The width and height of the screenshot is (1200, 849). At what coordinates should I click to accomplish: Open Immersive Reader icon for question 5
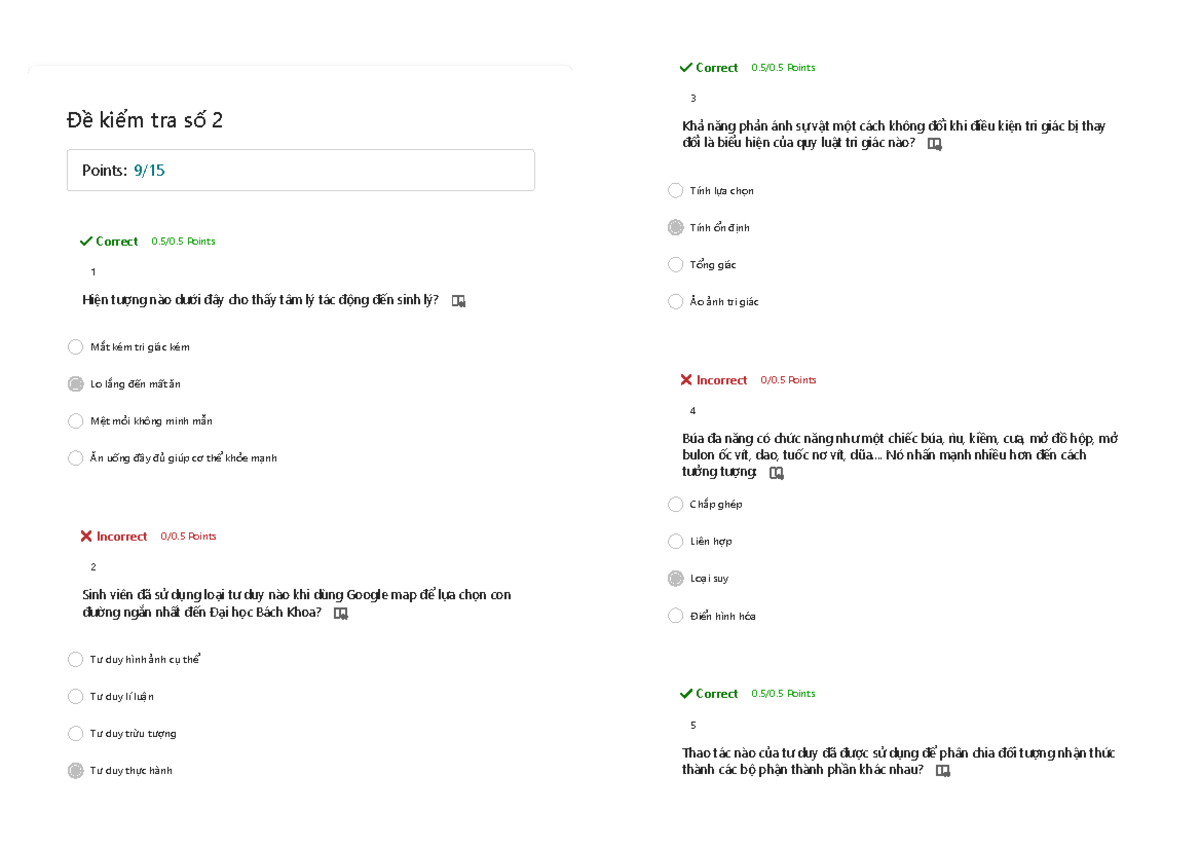tap(942, 771)
